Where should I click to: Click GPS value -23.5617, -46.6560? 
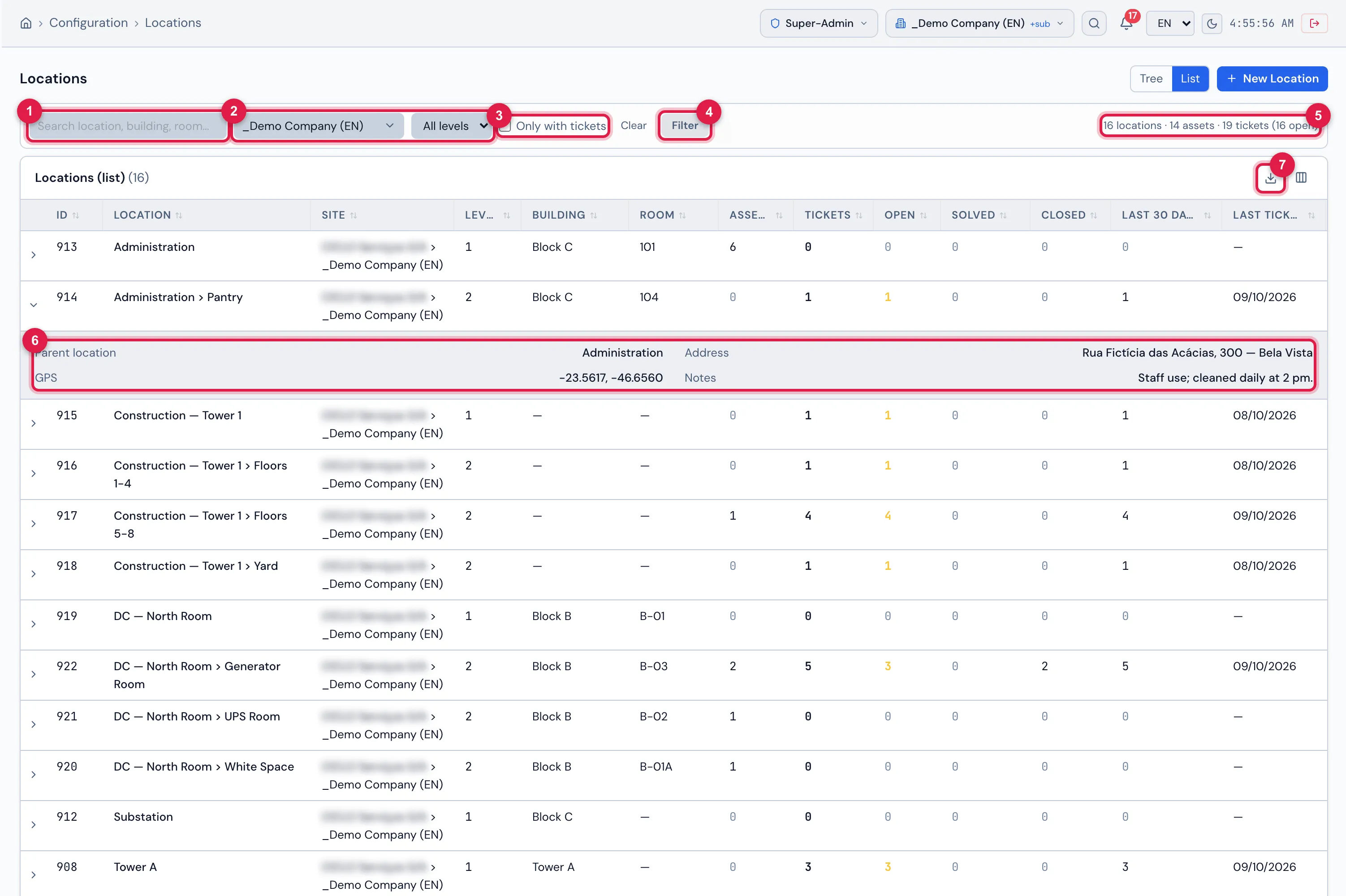610,378
